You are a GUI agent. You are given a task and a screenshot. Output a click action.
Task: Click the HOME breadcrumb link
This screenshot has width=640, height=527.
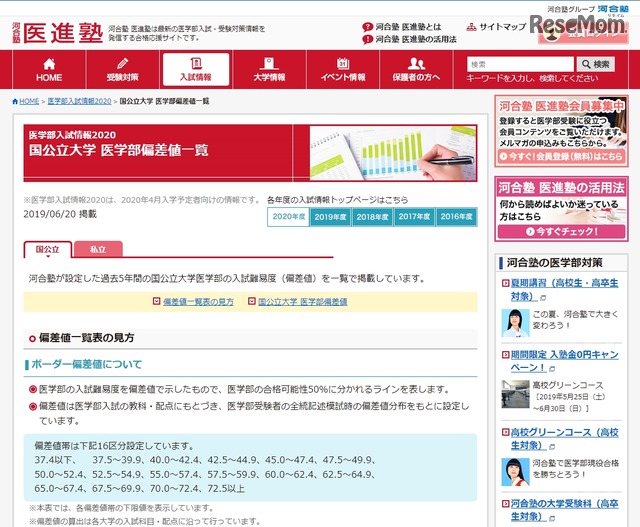(x=29, y=101)
